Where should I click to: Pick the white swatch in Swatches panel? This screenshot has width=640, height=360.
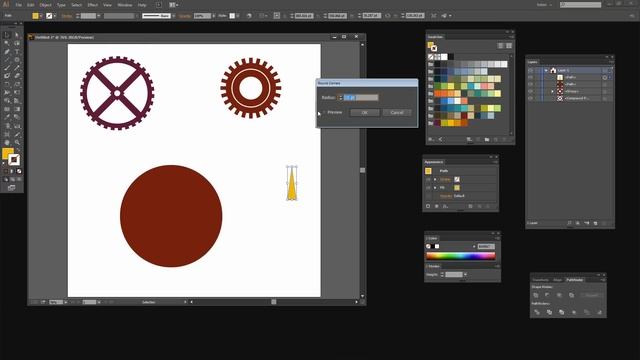tap(444, 57)
